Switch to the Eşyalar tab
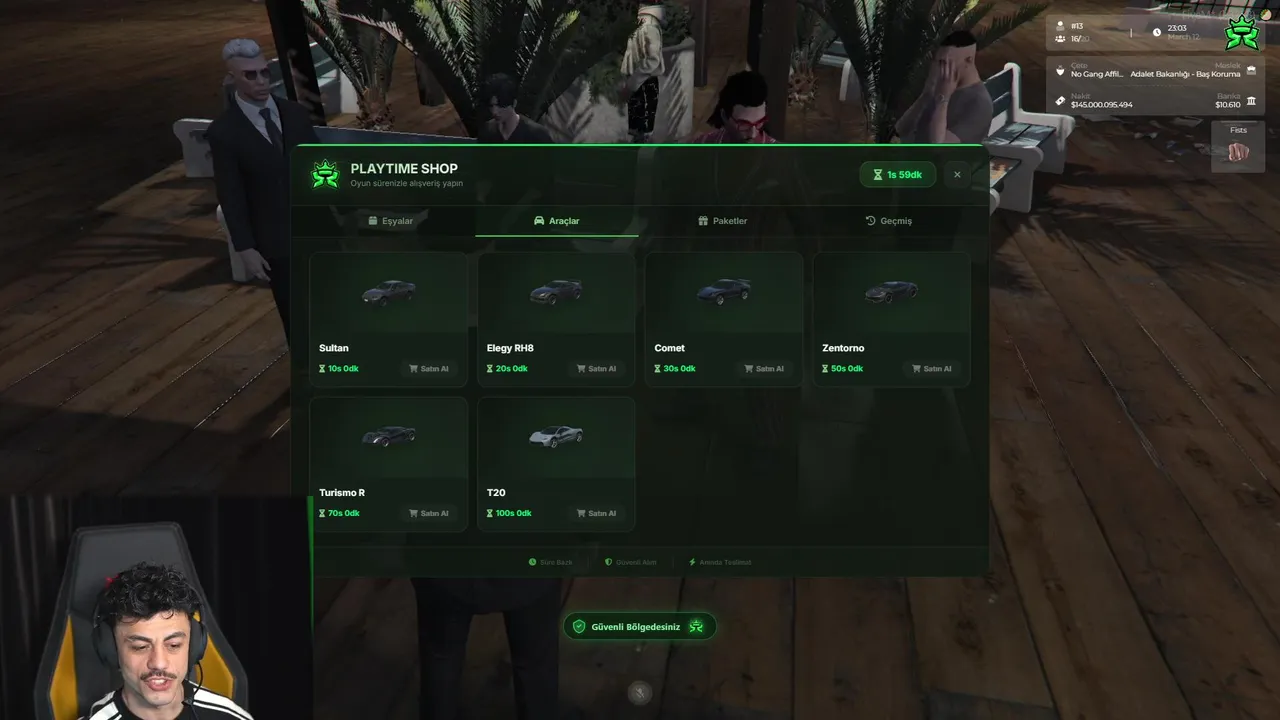 [390, 221]
